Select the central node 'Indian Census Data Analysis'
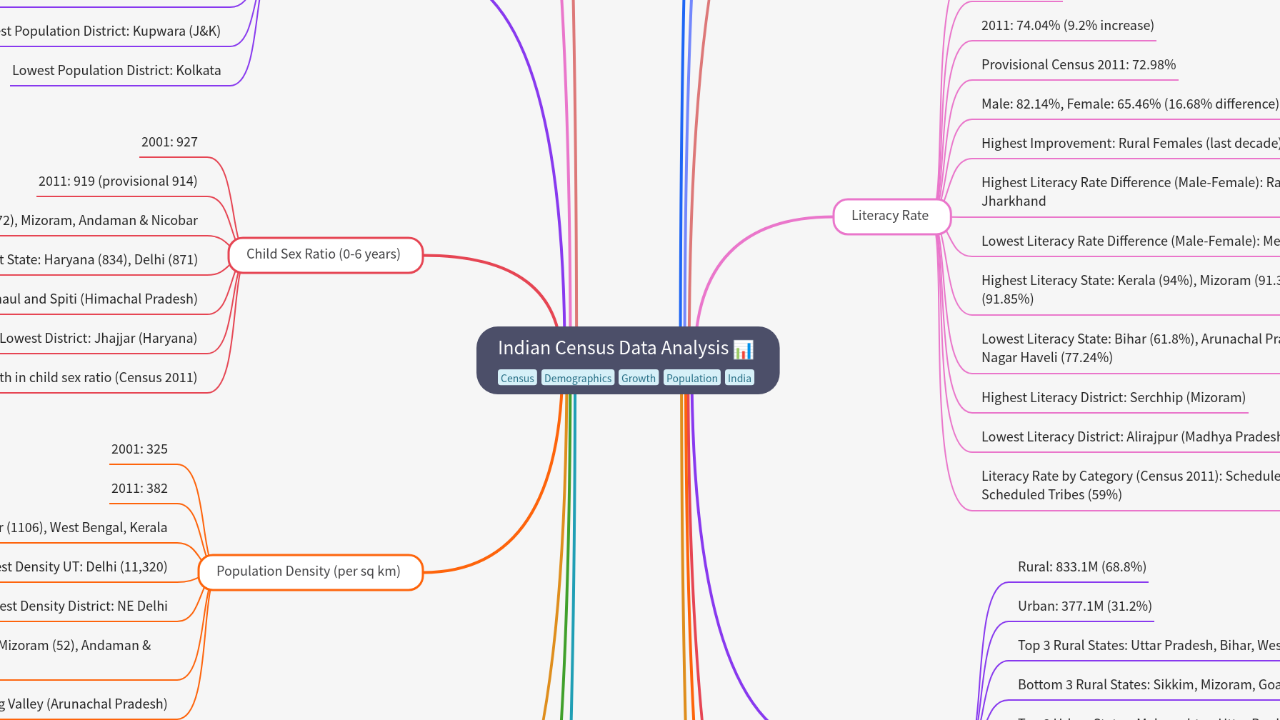Screen dimensions: 1280x720 point(627,360)
